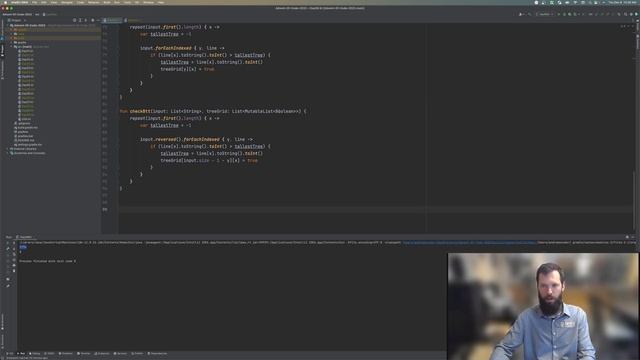
Task: Rerun the program in Run panel
Action: pyautogui.click(x=8, y=243)
